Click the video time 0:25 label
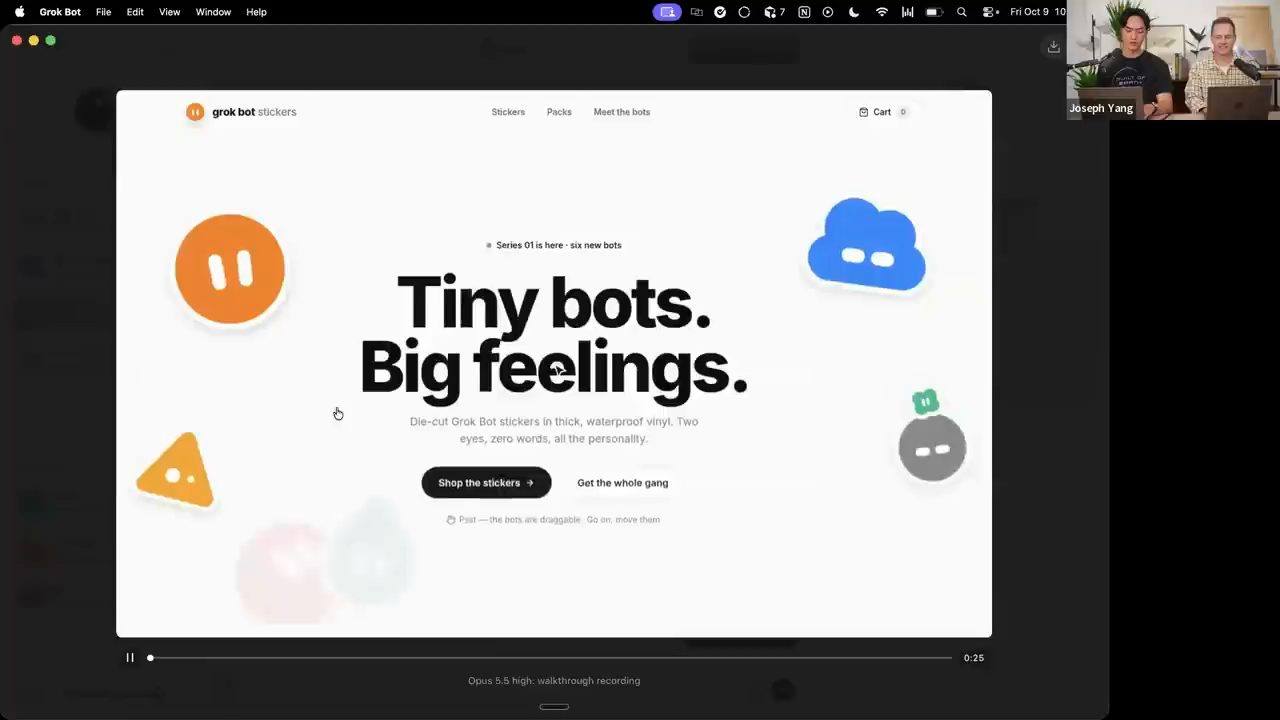Viewport: 1280px width, 720px height. 973,658
